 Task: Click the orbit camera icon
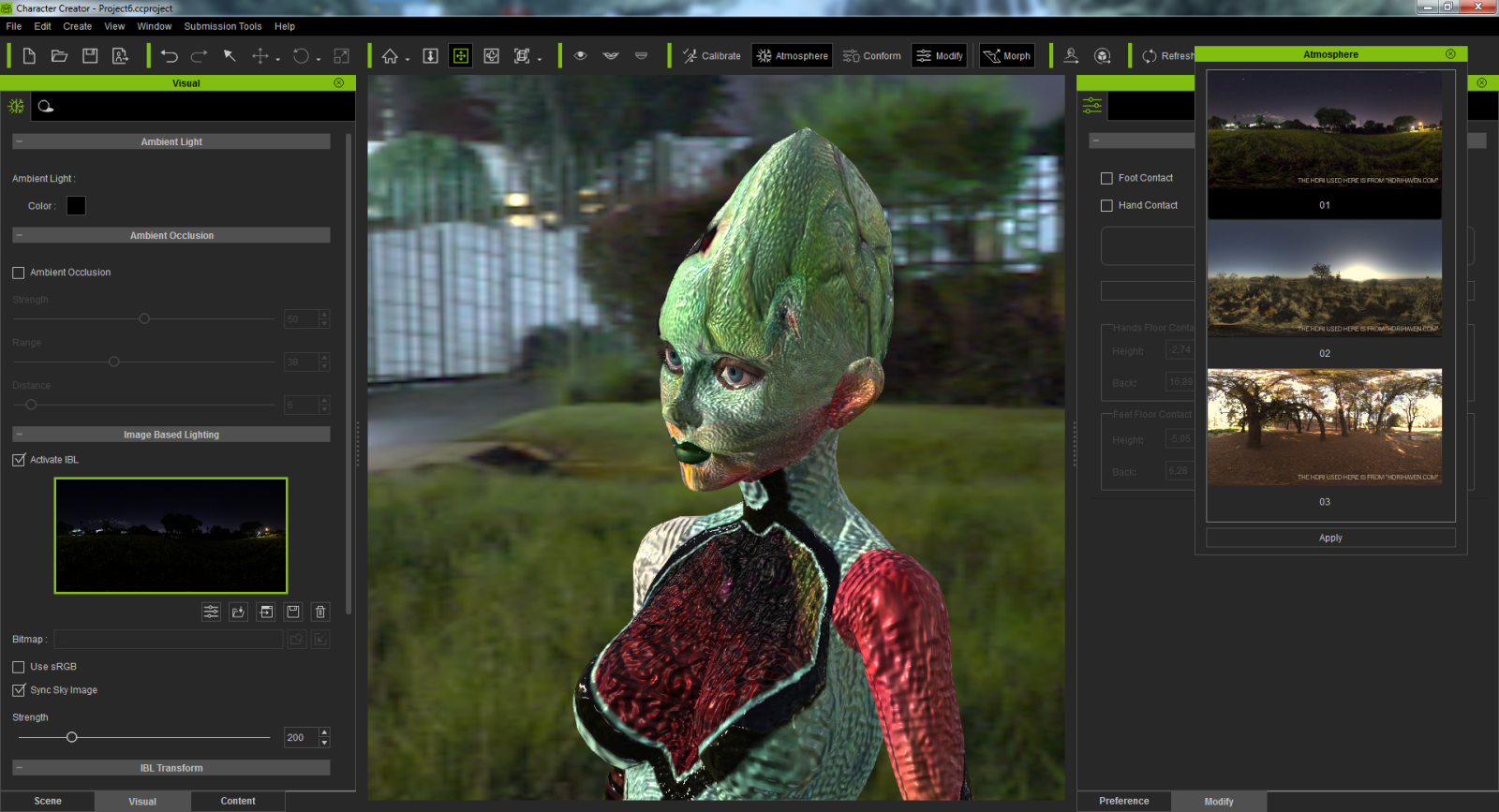pos(492,56)
